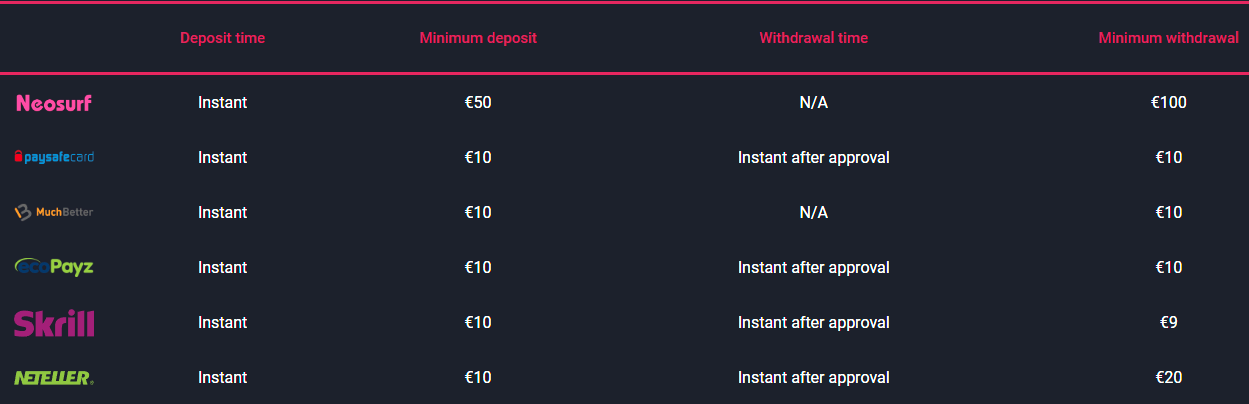Select ecoPayz's Instant deposit time cell
Image resolution: width=1249 pixels, height=404 pixels.
(222, 267)
